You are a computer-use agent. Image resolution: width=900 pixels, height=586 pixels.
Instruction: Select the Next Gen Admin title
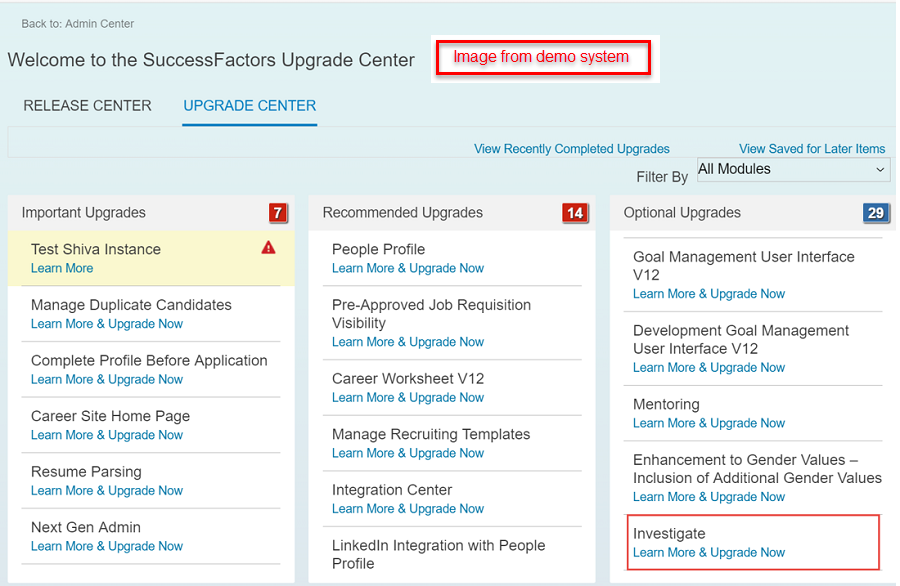86,527
